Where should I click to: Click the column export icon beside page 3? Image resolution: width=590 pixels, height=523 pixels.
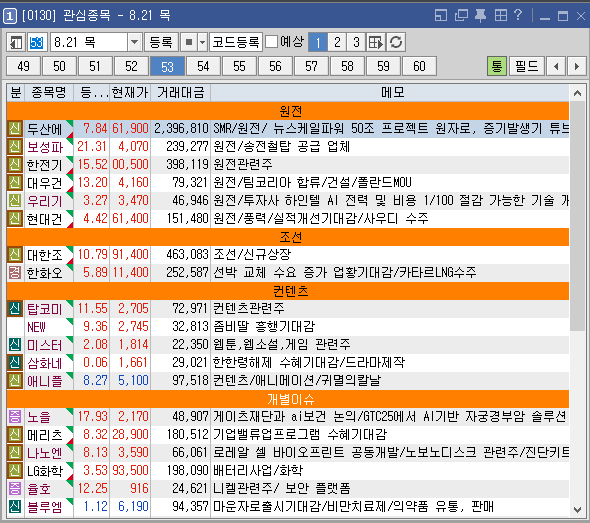tap(376, 42)
